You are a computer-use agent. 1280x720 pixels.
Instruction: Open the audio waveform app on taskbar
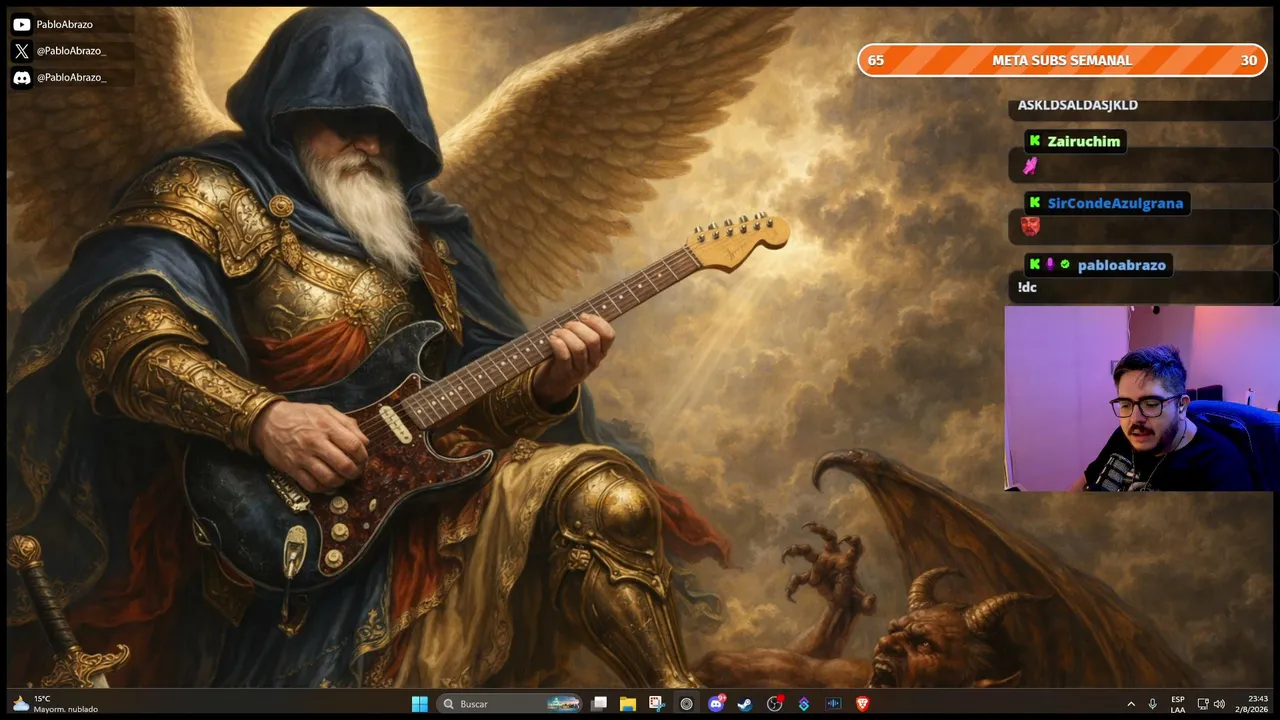click(833, 704)
